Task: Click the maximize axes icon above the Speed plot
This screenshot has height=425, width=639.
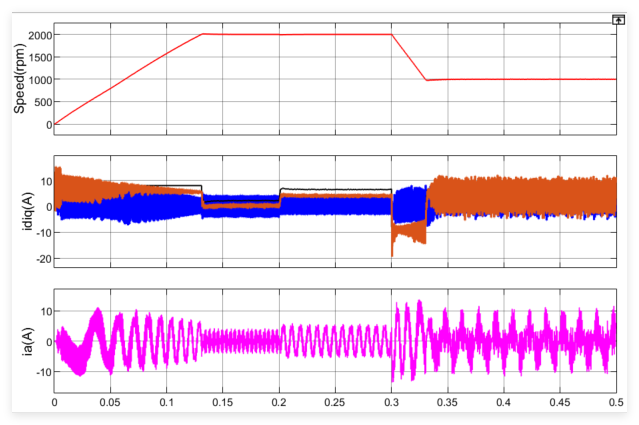Action: click(x=618, y=20)
